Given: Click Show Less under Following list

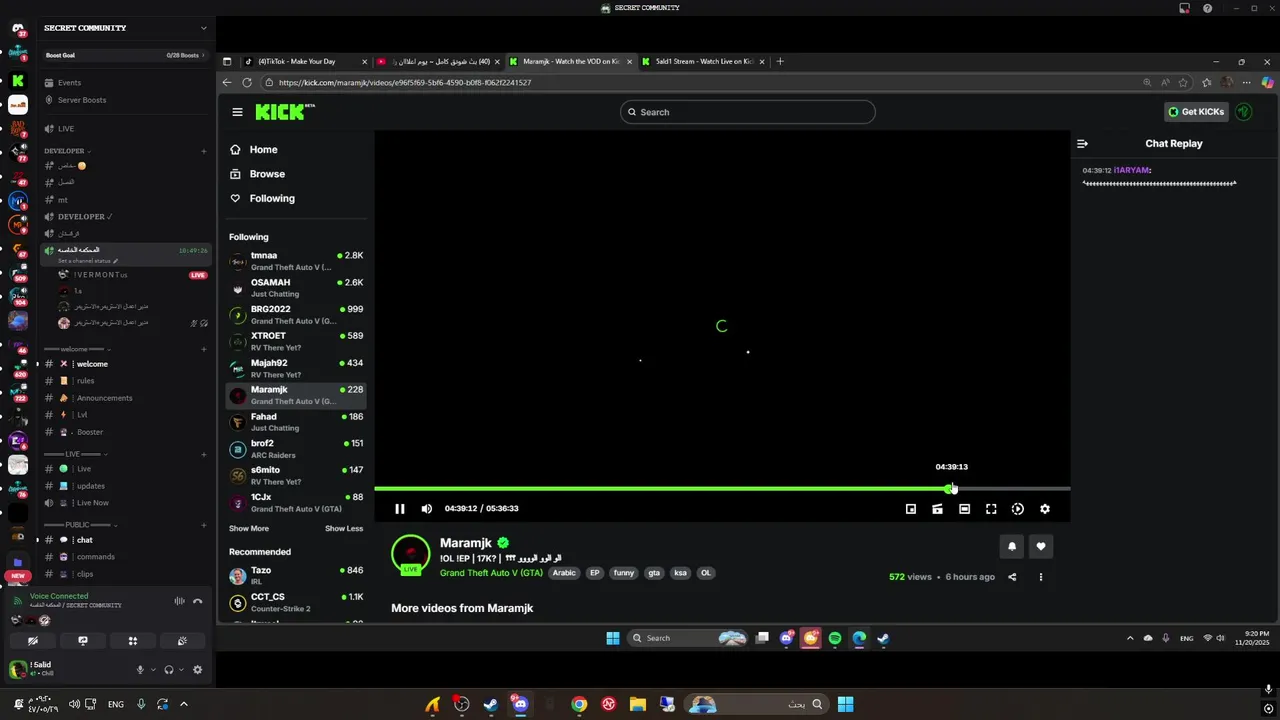Looking at the screenshot, I should click(344, 529).
